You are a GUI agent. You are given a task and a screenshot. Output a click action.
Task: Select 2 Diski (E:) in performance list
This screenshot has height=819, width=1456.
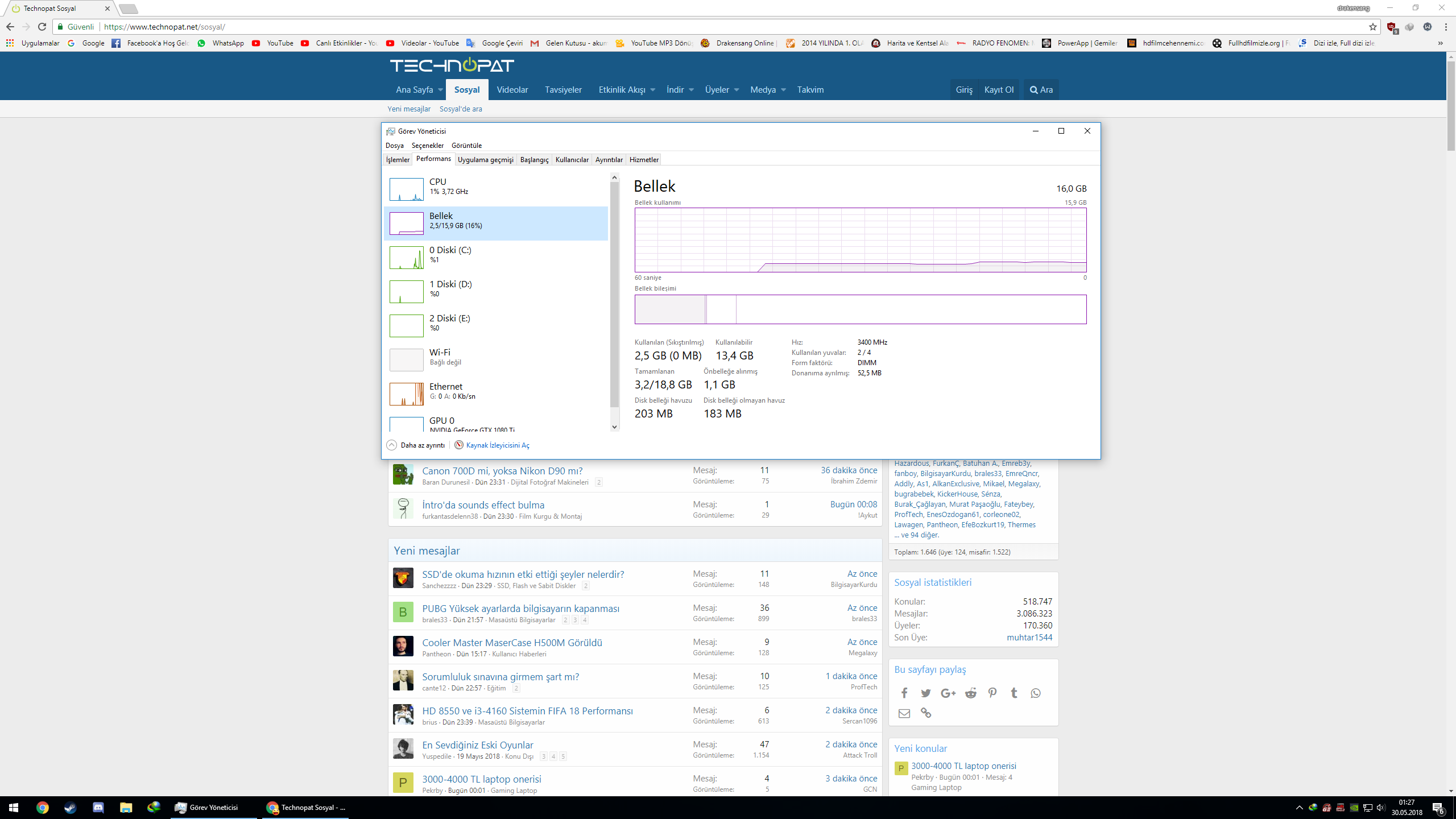[496, 325]
